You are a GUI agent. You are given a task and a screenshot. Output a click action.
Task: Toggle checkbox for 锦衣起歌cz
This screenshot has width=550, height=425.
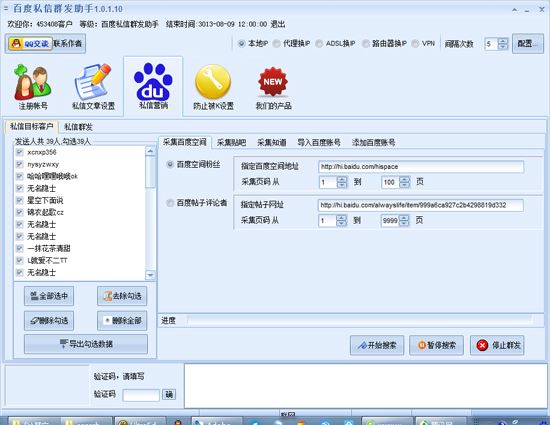click(20, 212)
